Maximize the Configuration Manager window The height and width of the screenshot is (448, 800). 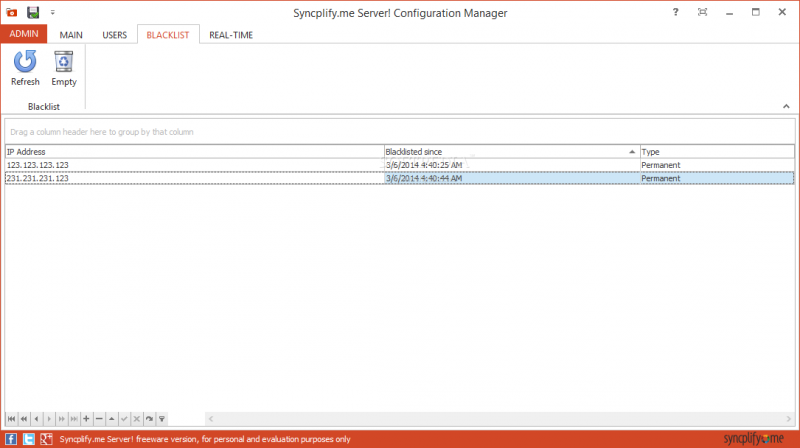(x=756, y=12)
